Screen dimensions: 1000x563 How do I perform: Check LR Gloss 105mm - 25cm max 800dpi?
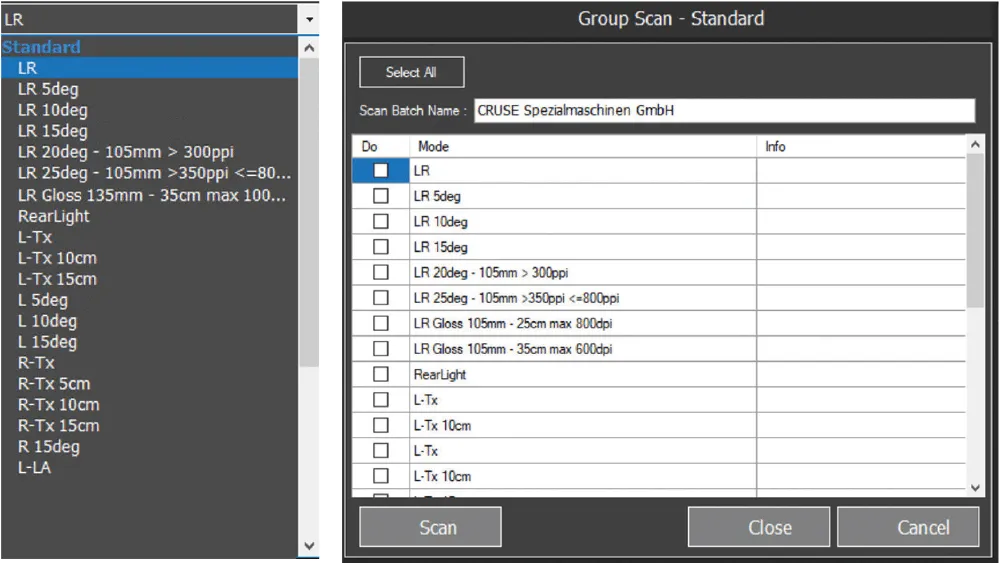[x=381, y=323]
